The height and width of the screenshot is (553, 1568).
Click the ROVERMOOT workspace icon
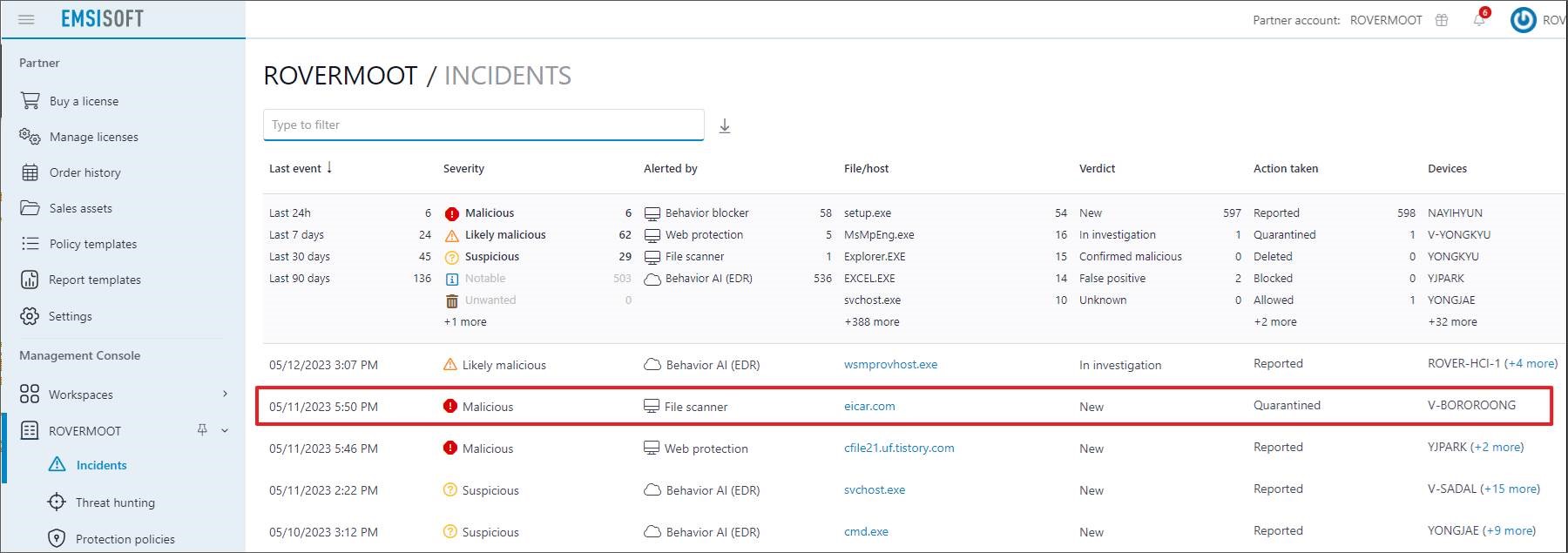30,430
